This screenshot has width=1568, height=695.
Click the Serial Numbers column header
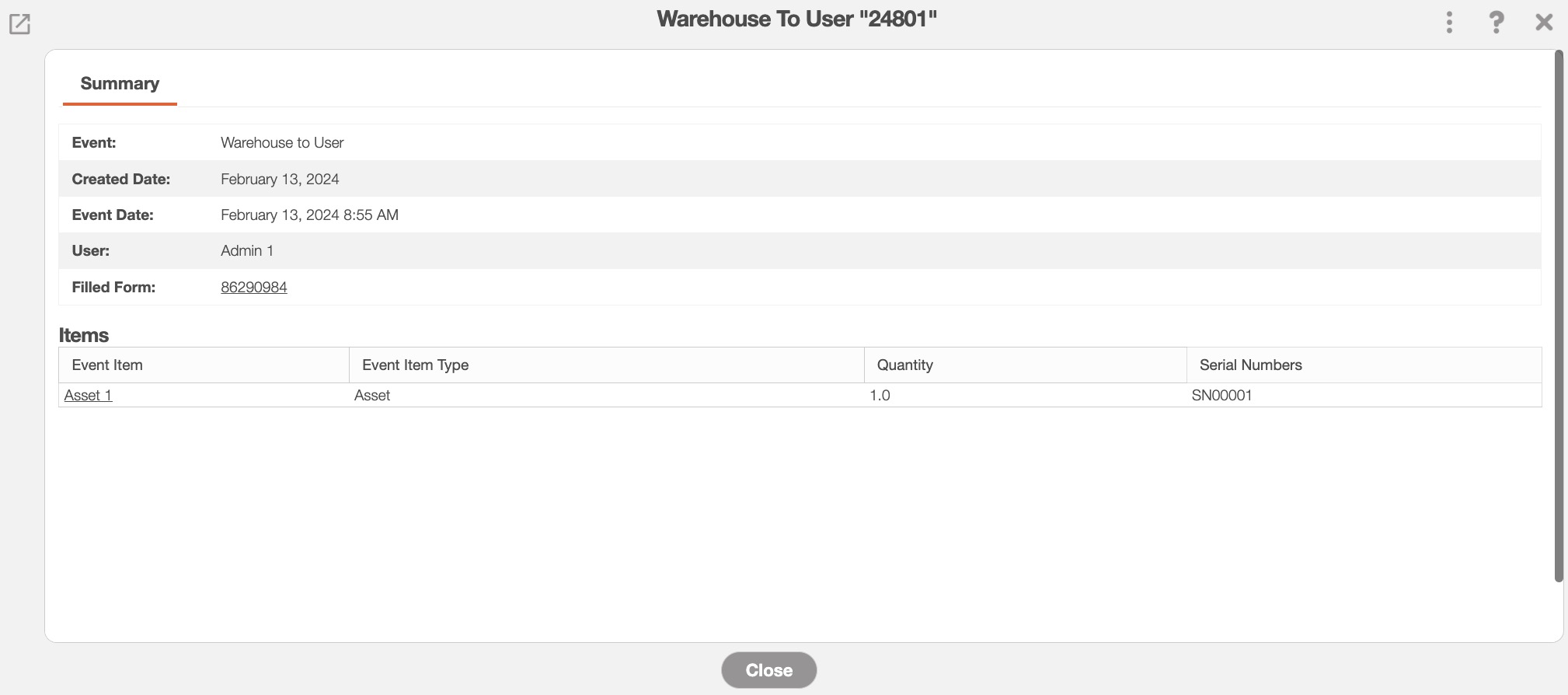(x=1250, y=365)
